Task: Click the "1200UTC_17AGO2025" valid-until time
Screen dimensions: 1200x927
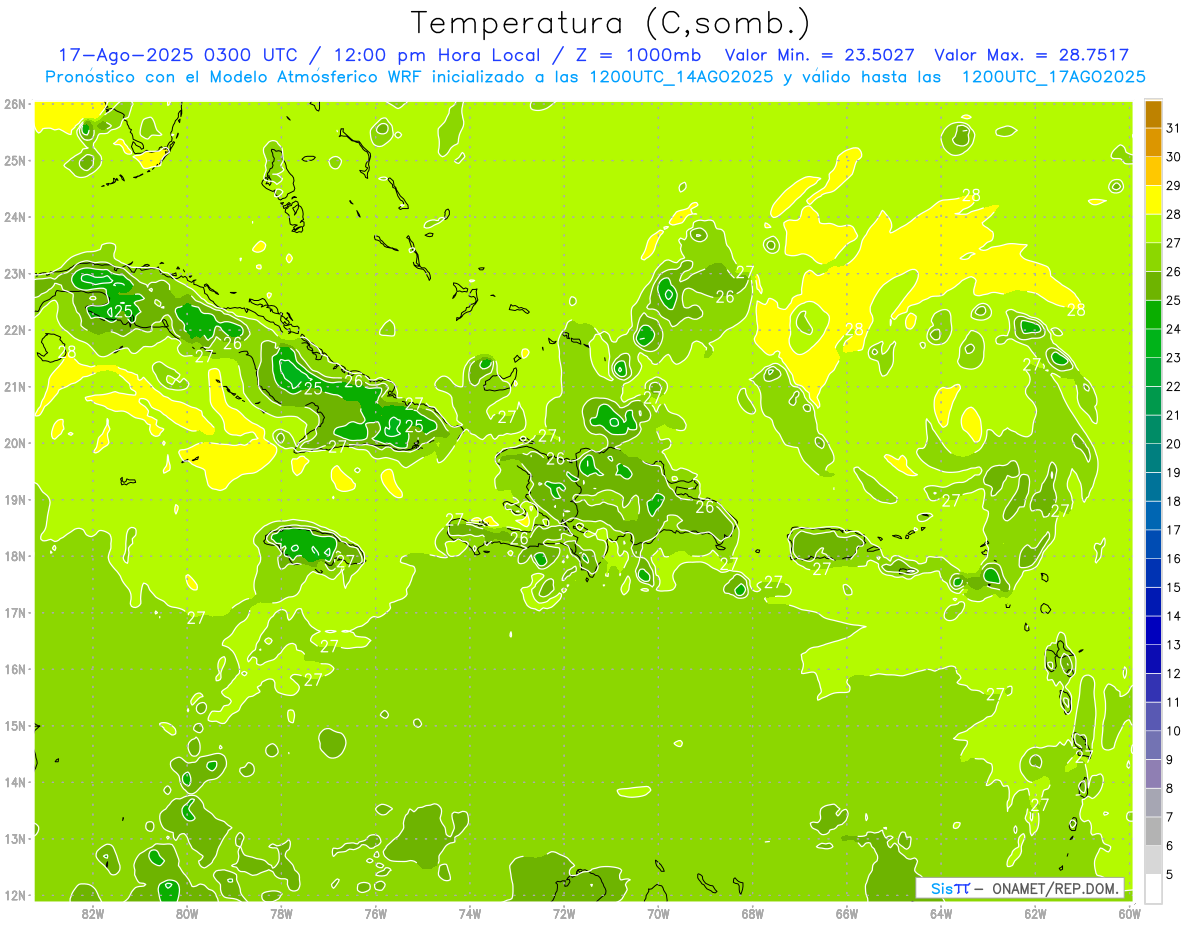Action: [x=1054, y=77]
